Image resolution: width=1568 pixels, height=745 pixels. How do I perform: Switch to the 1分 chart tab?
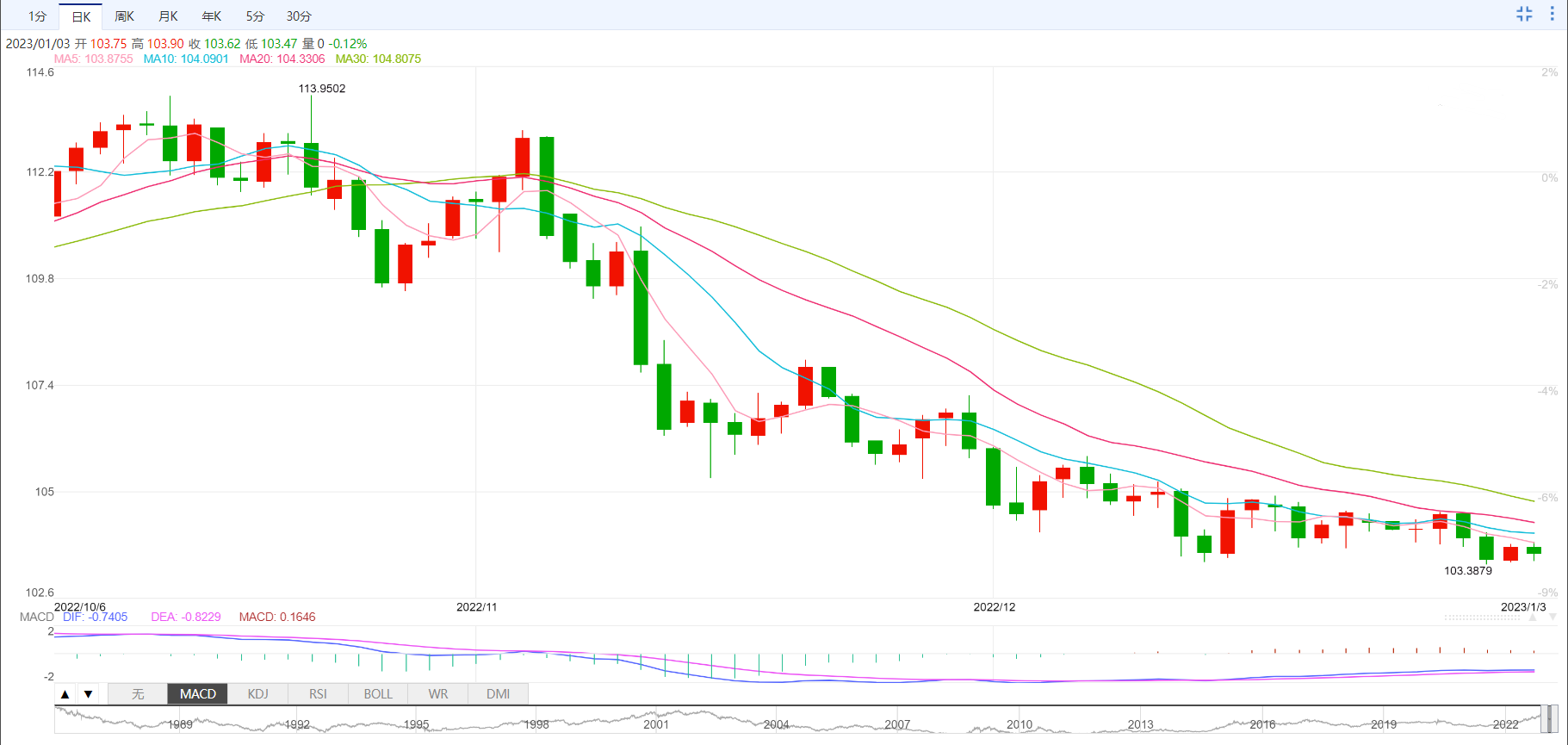tap(37, 16)
